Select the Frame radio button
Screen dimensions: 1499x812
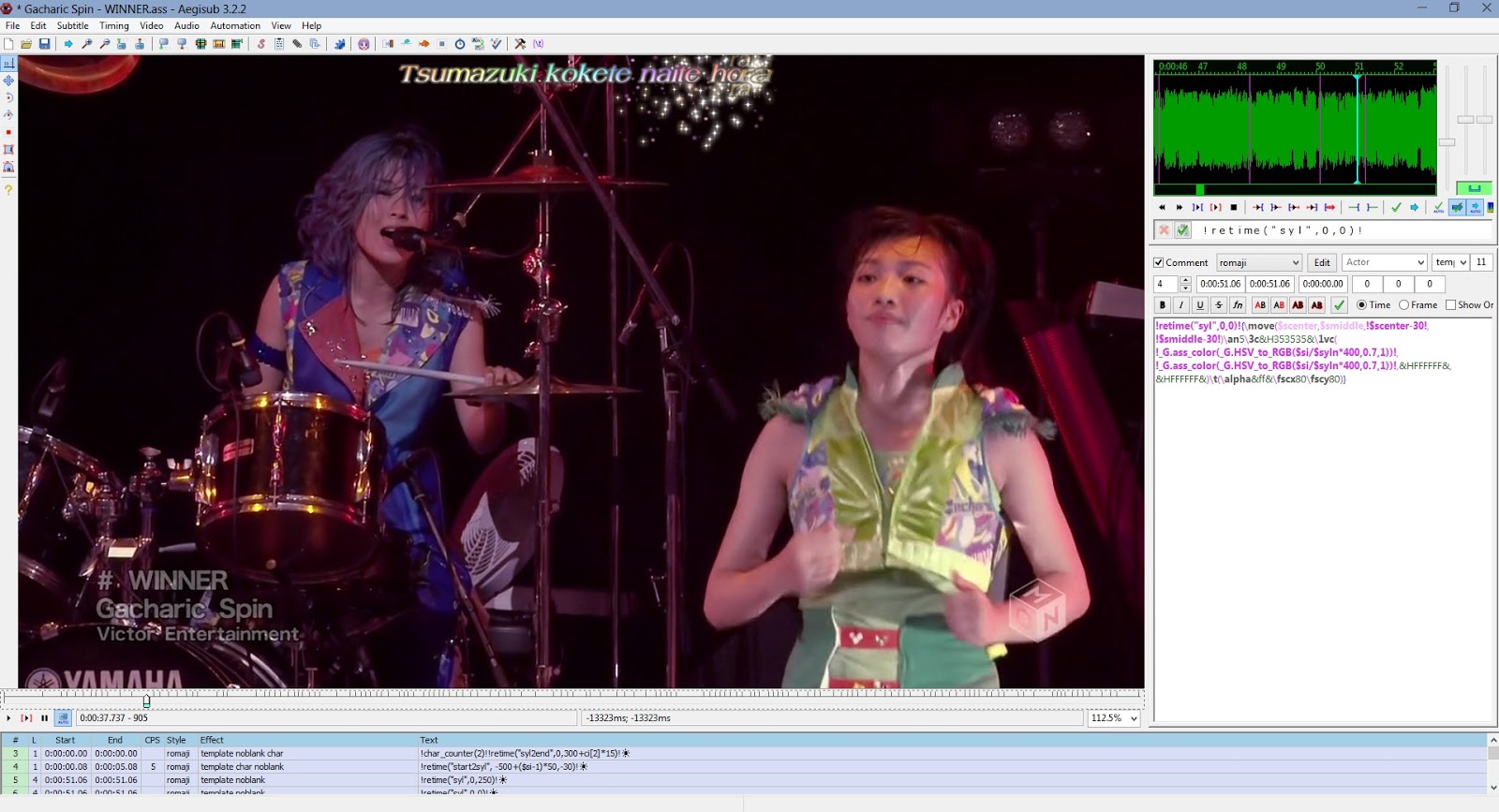[x=1404, y=305]
